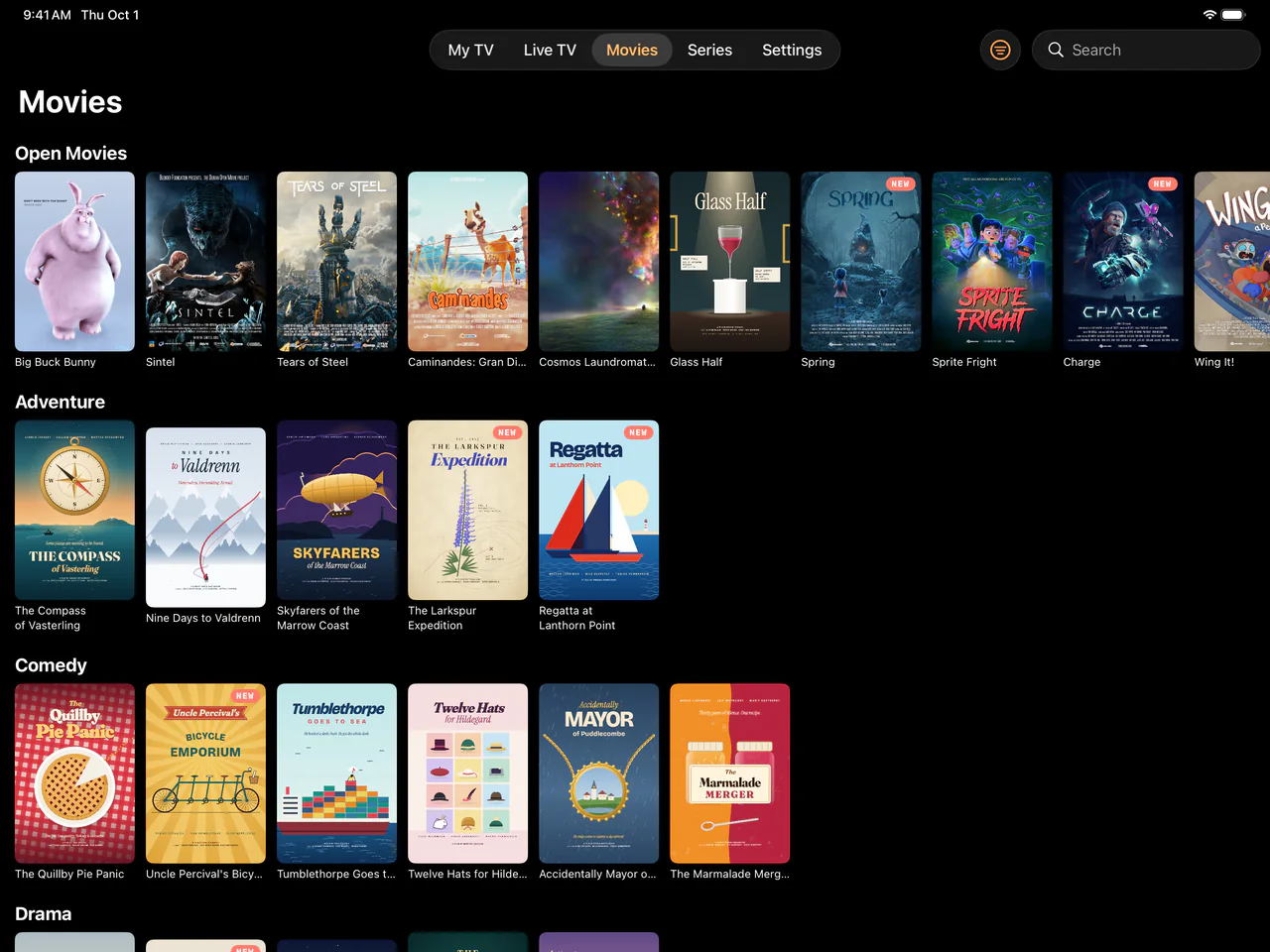Select the Tears of Steel poster

click(336, 262)
